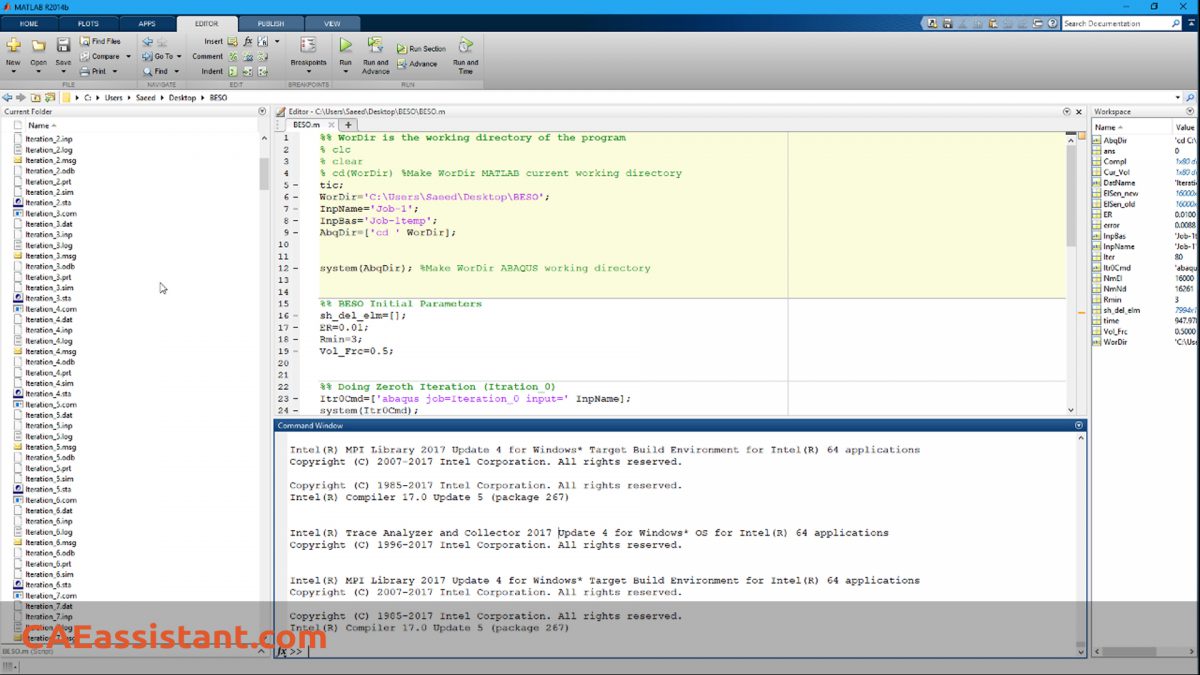Image resolution: width=1200 pixels, height=675 pixels.
Task: Open the Workspace panel actions dropdown
Action: [1190, 111]
